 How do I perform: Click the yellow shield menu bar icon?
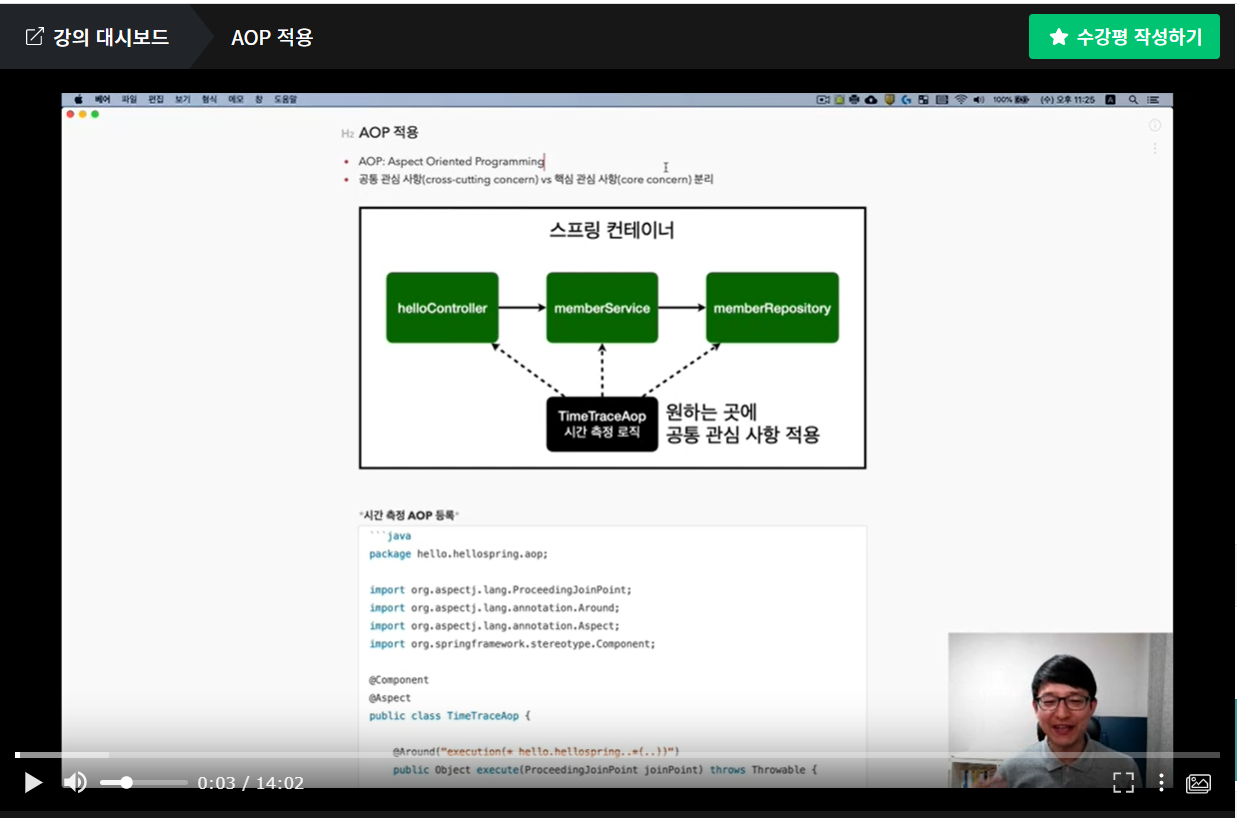[x=888, y=100]
